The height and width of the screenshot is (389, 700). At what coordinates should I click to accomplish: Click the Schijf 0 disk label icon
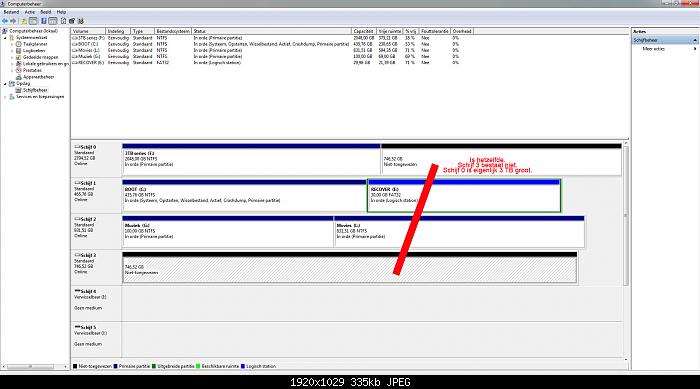[x=77, y=147]
